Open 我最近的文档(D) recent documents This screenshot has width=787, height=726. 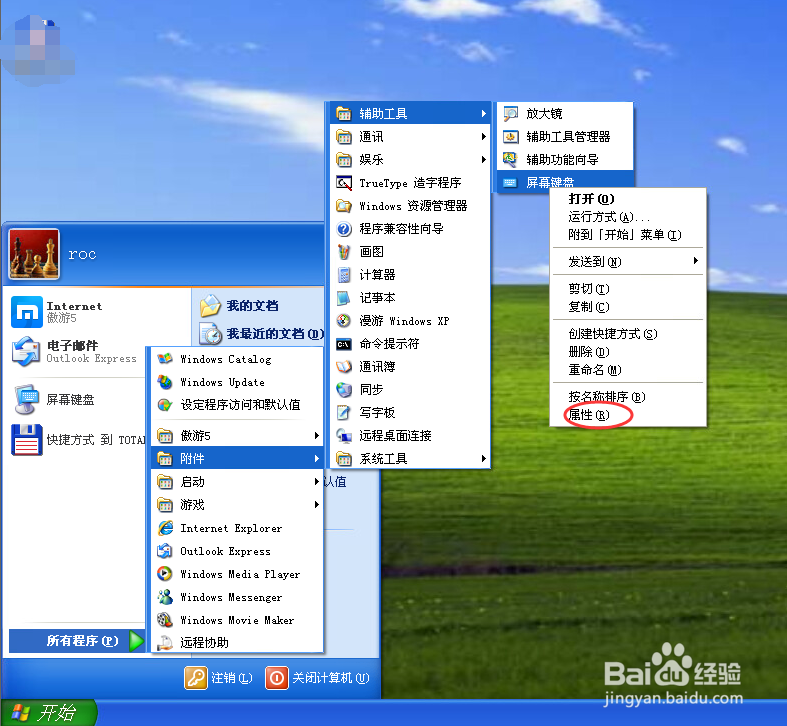tap(261, 334)
